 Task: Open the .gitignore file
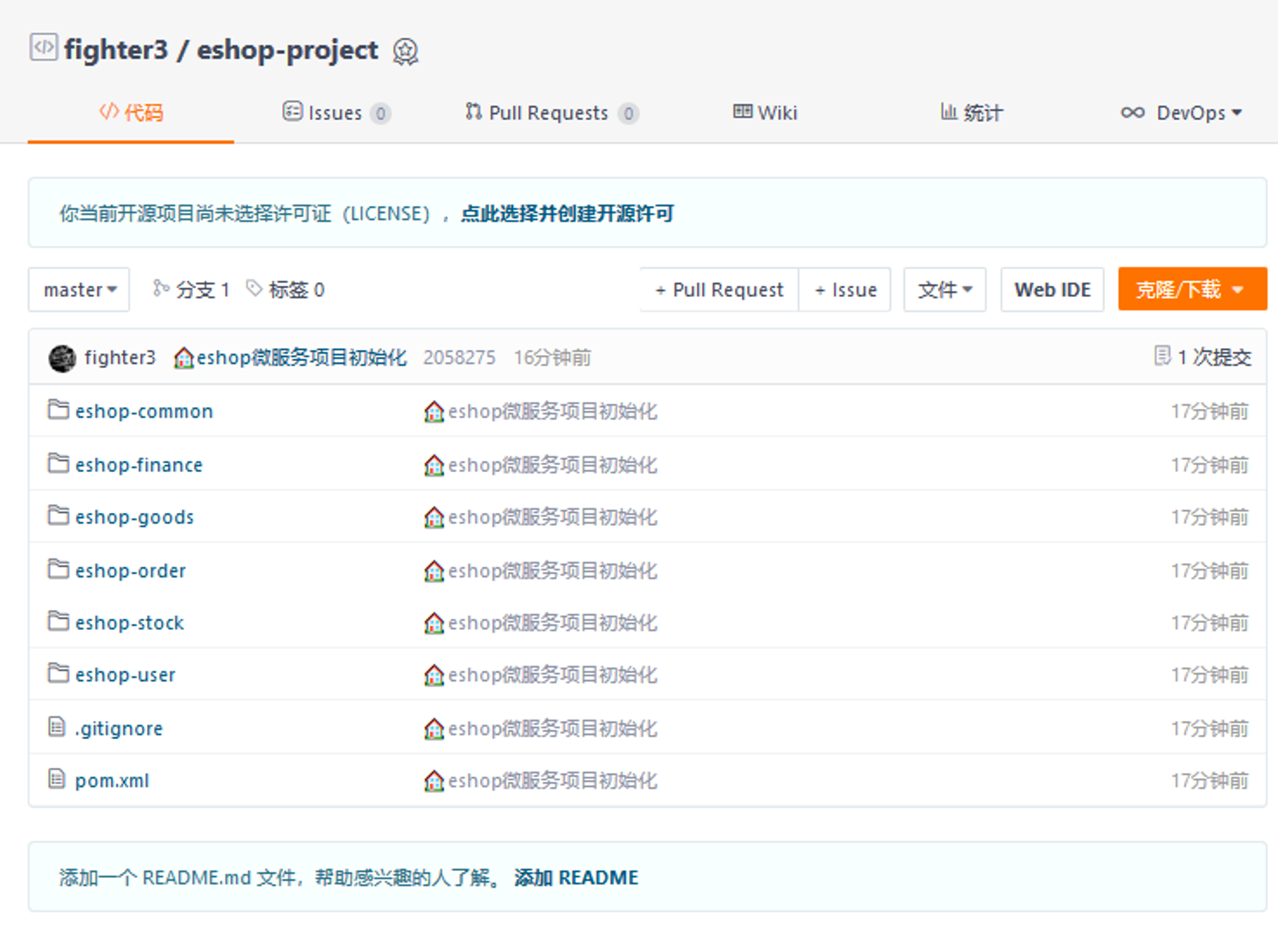point(119,728)
